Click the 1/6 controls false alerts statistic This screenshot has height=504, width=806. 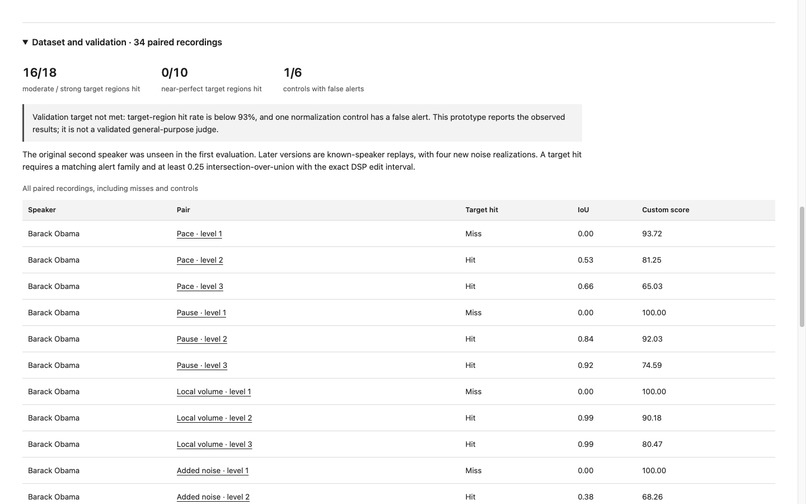[323, 79]
